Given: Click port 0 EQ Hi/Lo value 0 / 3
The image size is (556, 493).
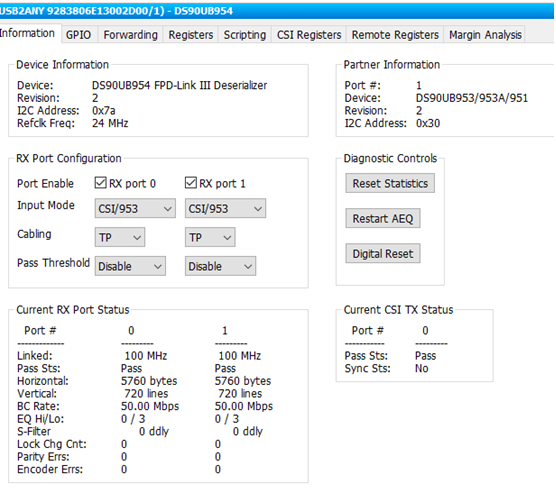Looking at the screenshot, I should 133,419.
